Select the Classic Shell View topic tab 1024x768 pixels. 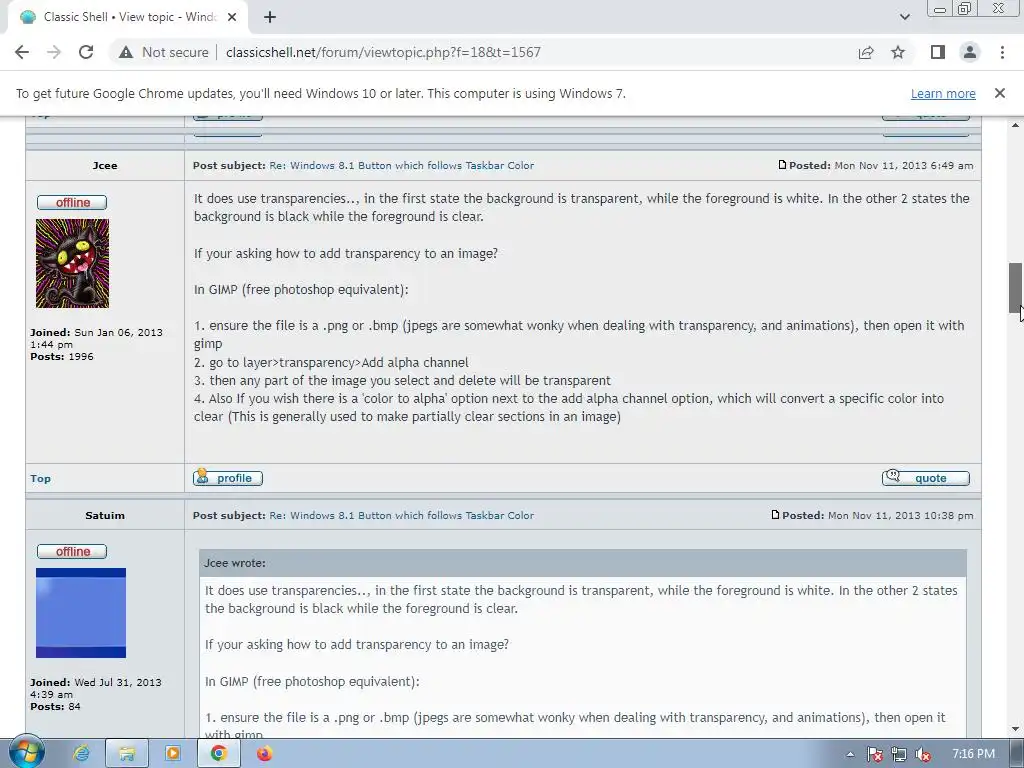[128, 17]
